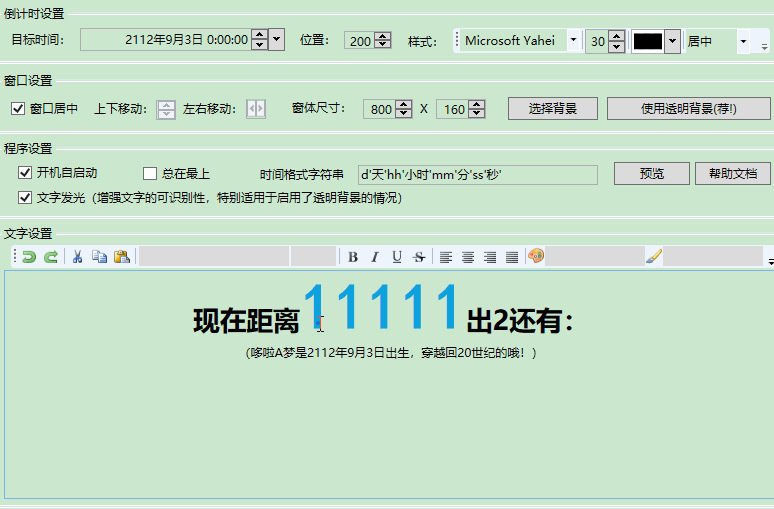Click the 左右移动 spinner control
774x509 pixels.
(256, 109)
